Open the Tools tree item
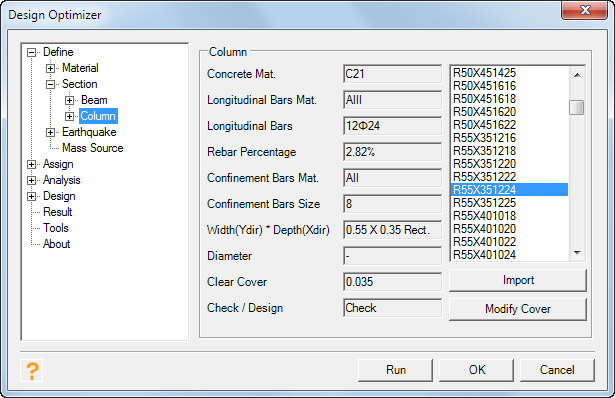The width and height of the screenshot is (615, 398). click(x=56, y=228)
